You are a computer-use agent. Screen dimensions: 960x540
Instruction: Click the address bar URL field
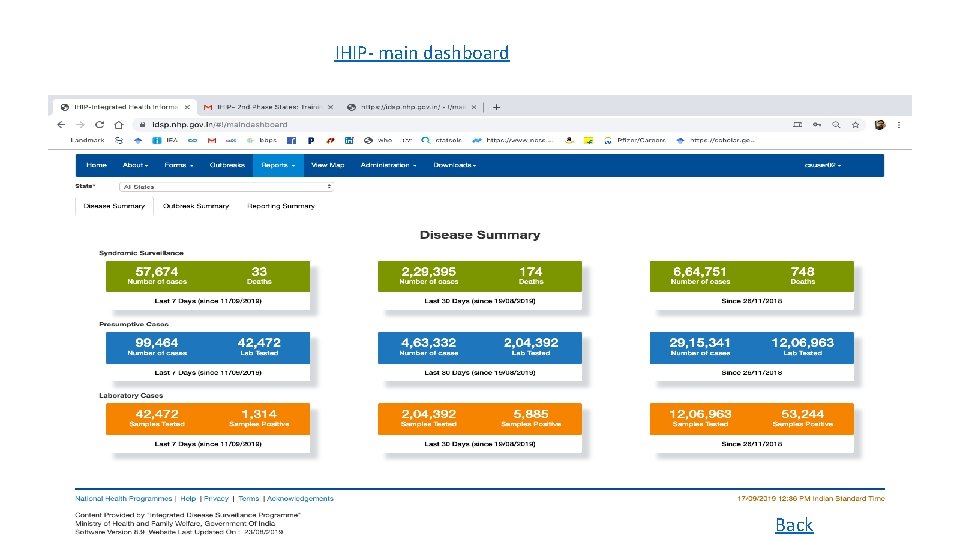[x=459, y=125]
